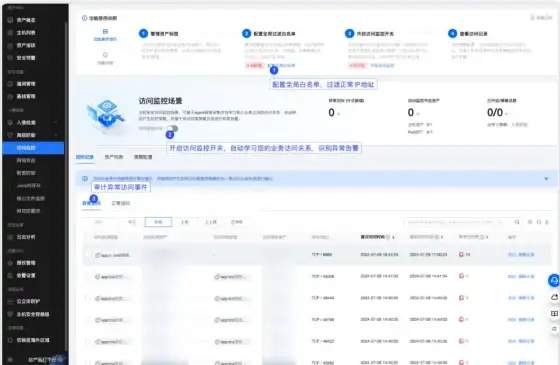Image resolution: width=560 pixels, height=365 pixels.
Task: Switch to the 访问记录 tab
Action: point(85,157)
